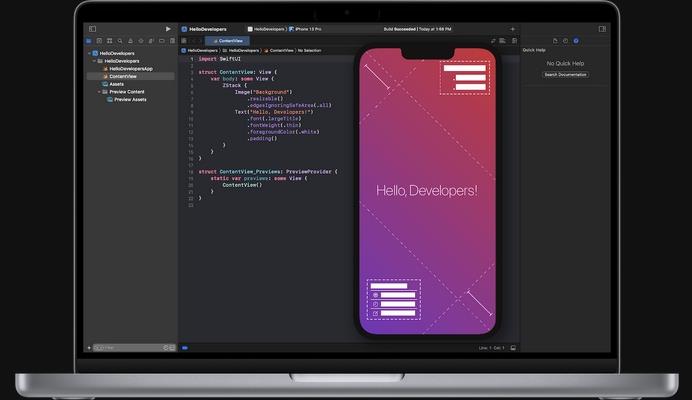
Task: Show the Quick Help inspector
Action: [576, 41]
